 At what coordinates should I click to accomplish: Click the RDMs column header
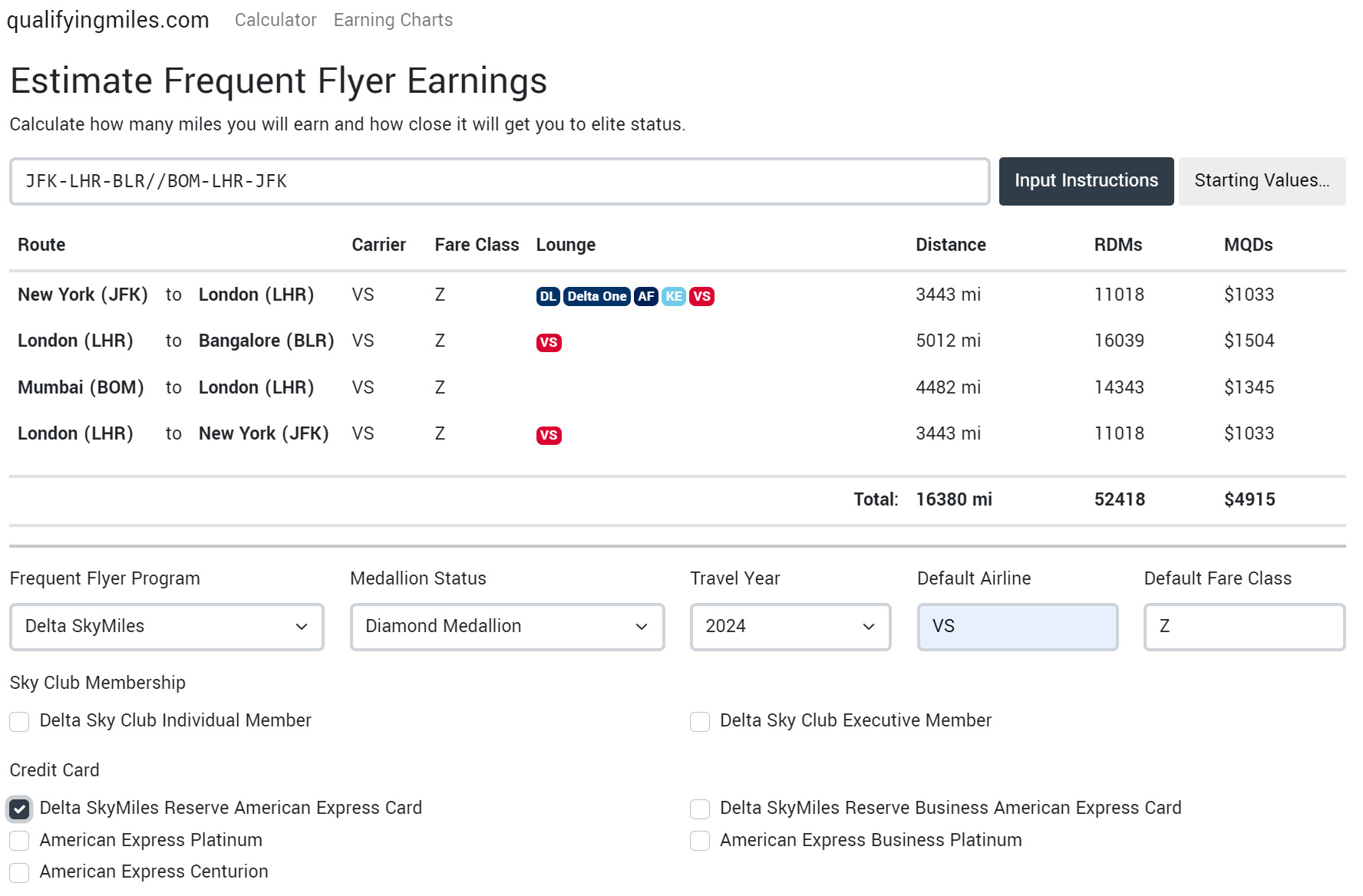(1118, 245)
